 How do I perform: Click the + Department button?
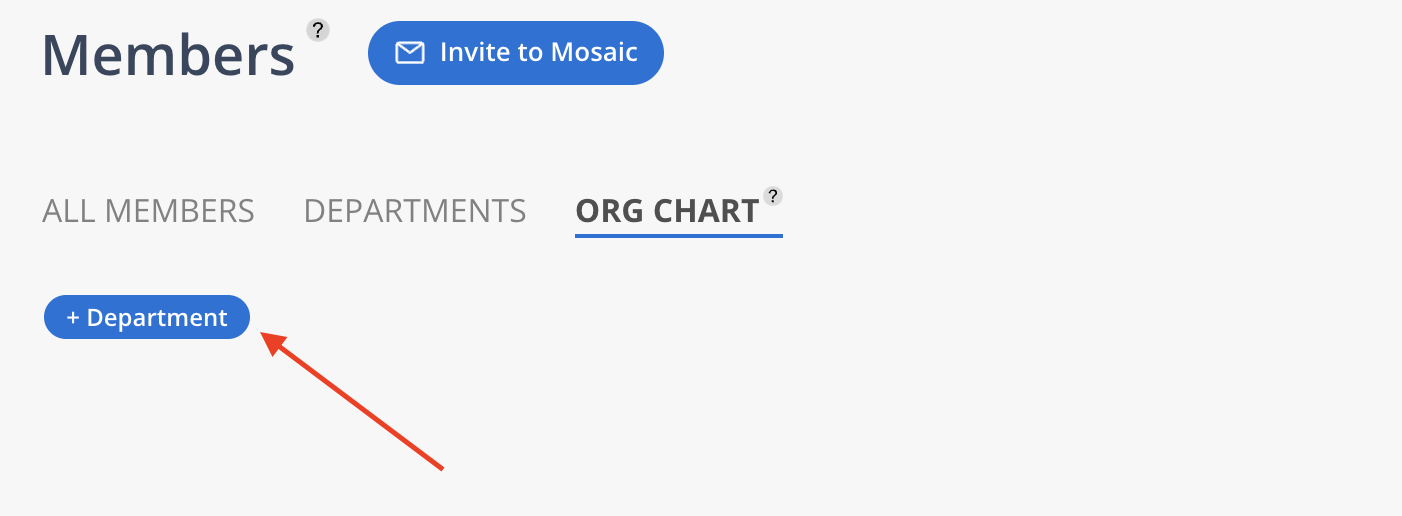point(147,318)
